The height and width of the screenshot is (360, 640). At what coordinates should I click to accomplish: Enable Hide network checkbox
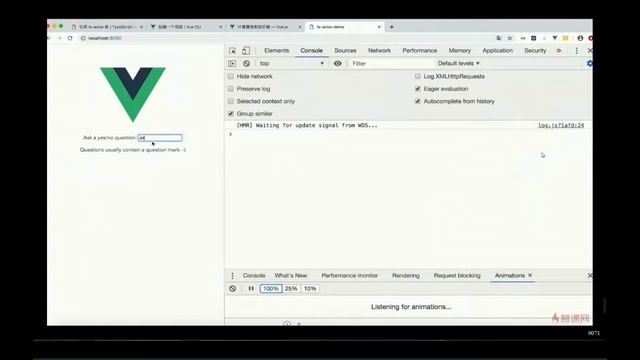click(x=231, y=76)
